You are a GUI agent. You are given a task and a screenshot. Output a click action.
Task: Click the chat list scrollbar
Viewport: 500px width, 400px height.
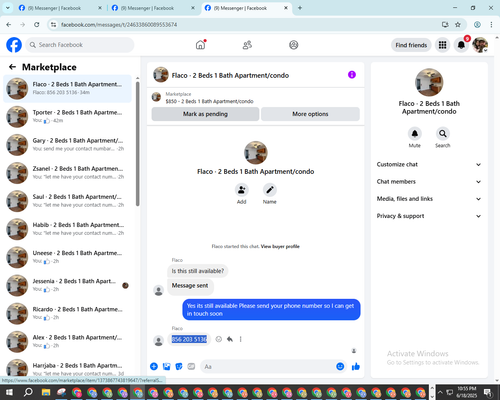(x=137, y=143)
